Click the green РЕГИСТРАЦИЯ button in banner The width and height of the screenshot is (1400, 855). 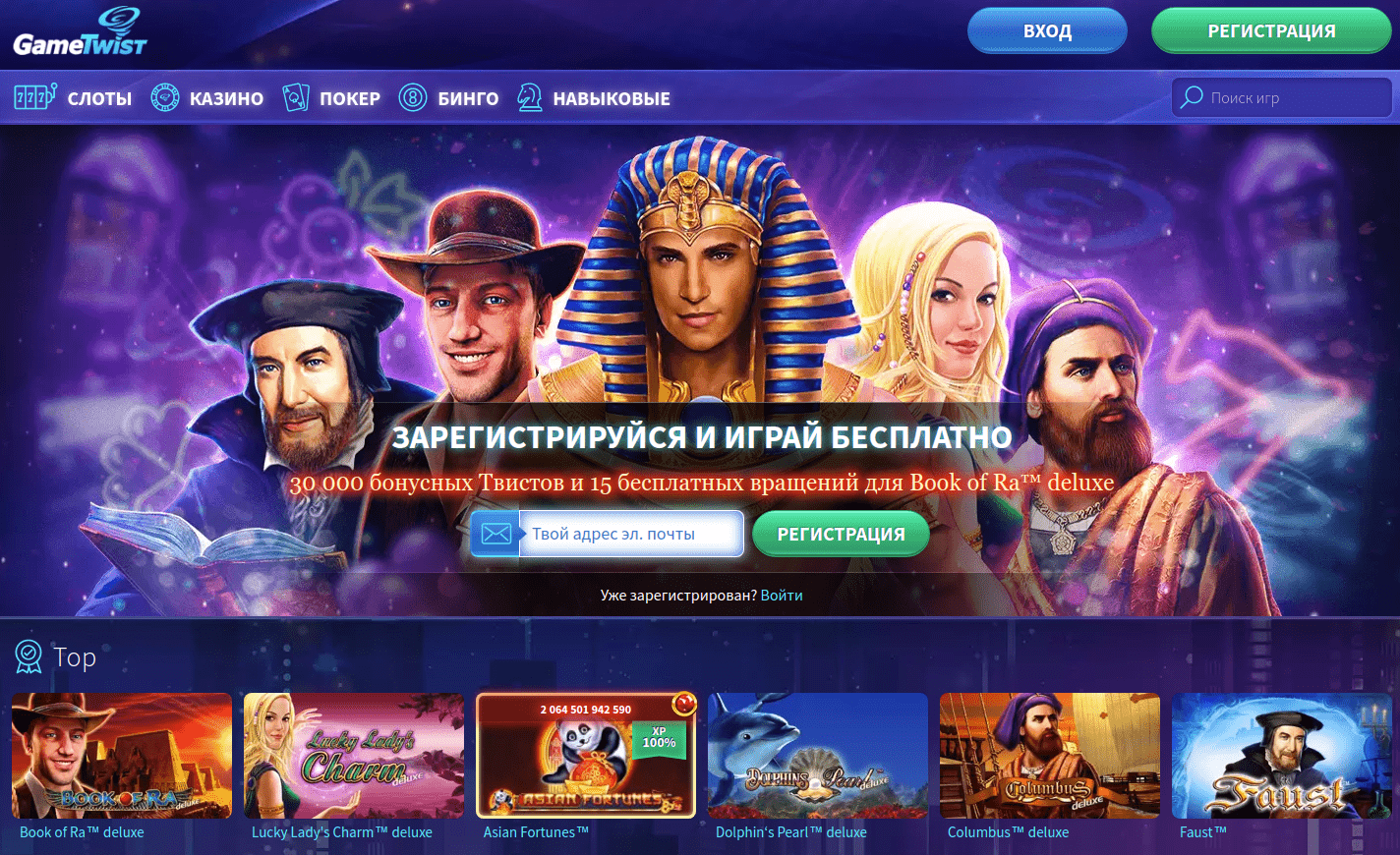tap(841, 534)
